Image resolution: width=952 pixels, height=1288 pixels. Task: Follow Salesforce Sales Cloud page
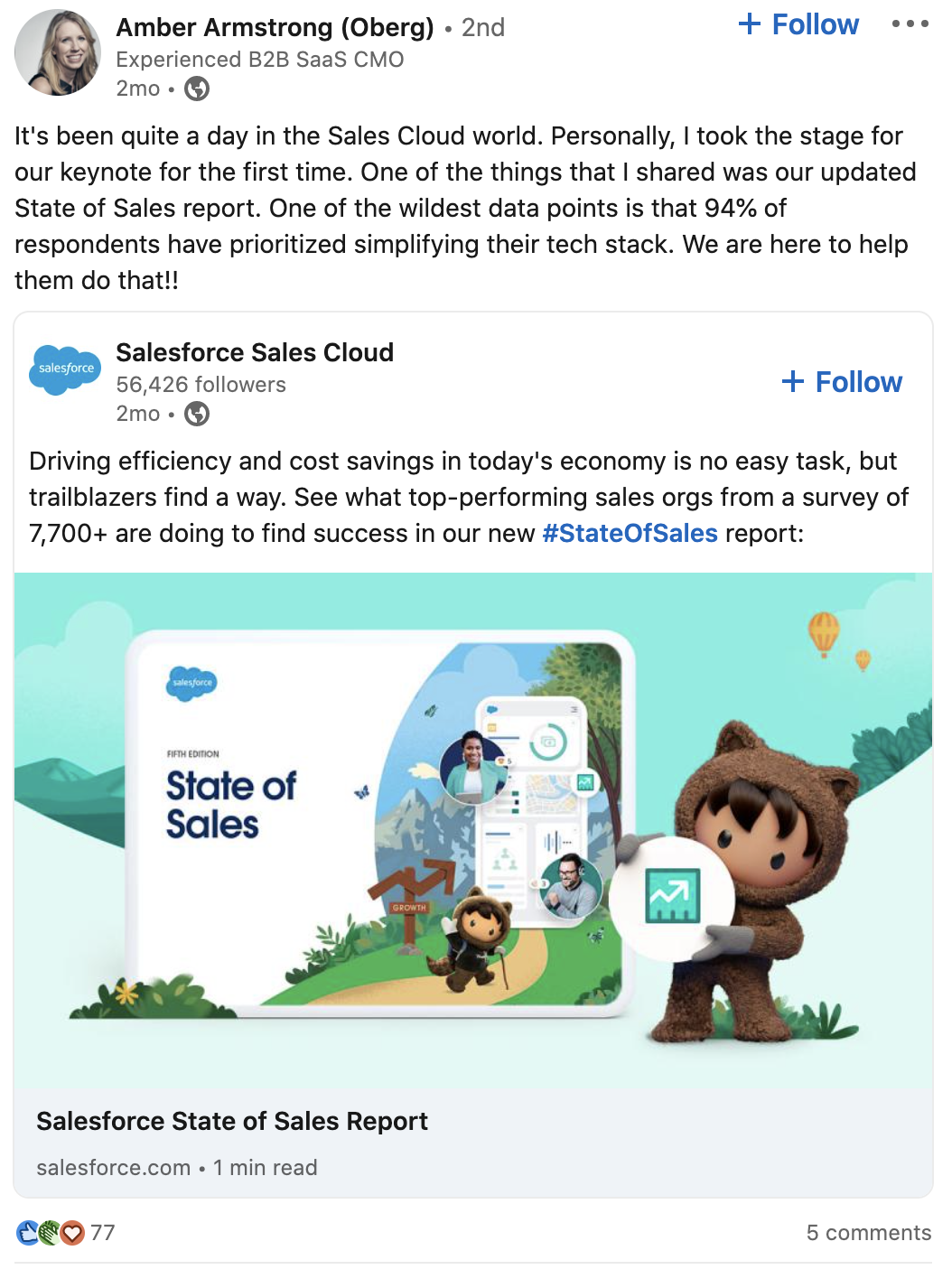[842, 382]
